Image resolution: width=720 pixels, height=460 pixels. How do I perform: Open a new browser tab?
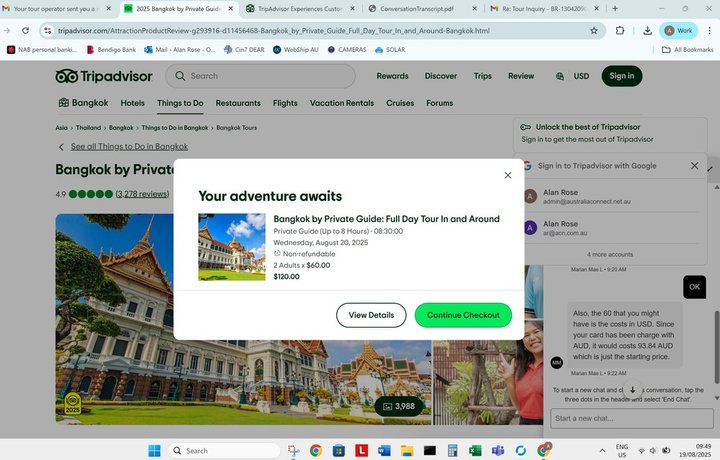(x=615, y=8)
